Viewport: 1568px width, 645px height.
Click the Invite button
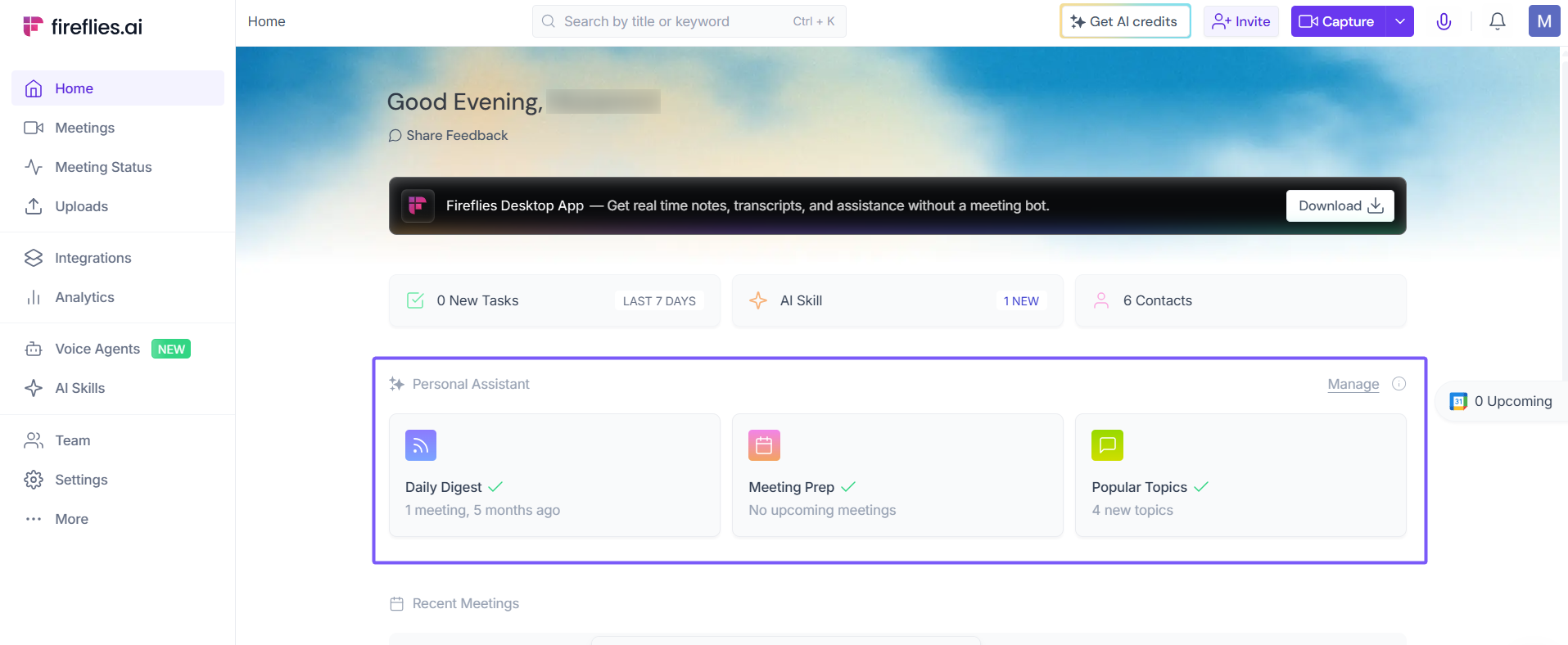tap(1241, 21)
